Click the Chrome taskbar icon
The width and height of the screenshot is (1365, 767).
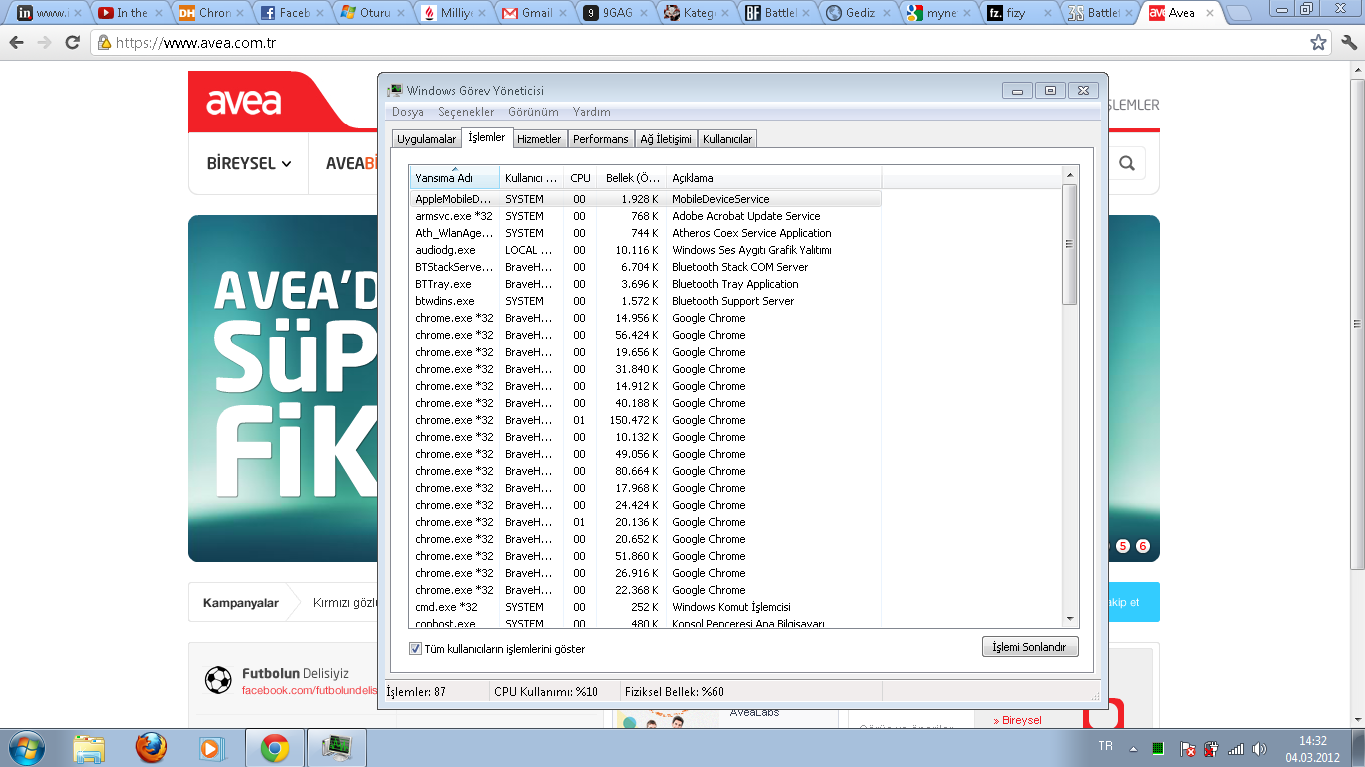(x=275, y=748)
